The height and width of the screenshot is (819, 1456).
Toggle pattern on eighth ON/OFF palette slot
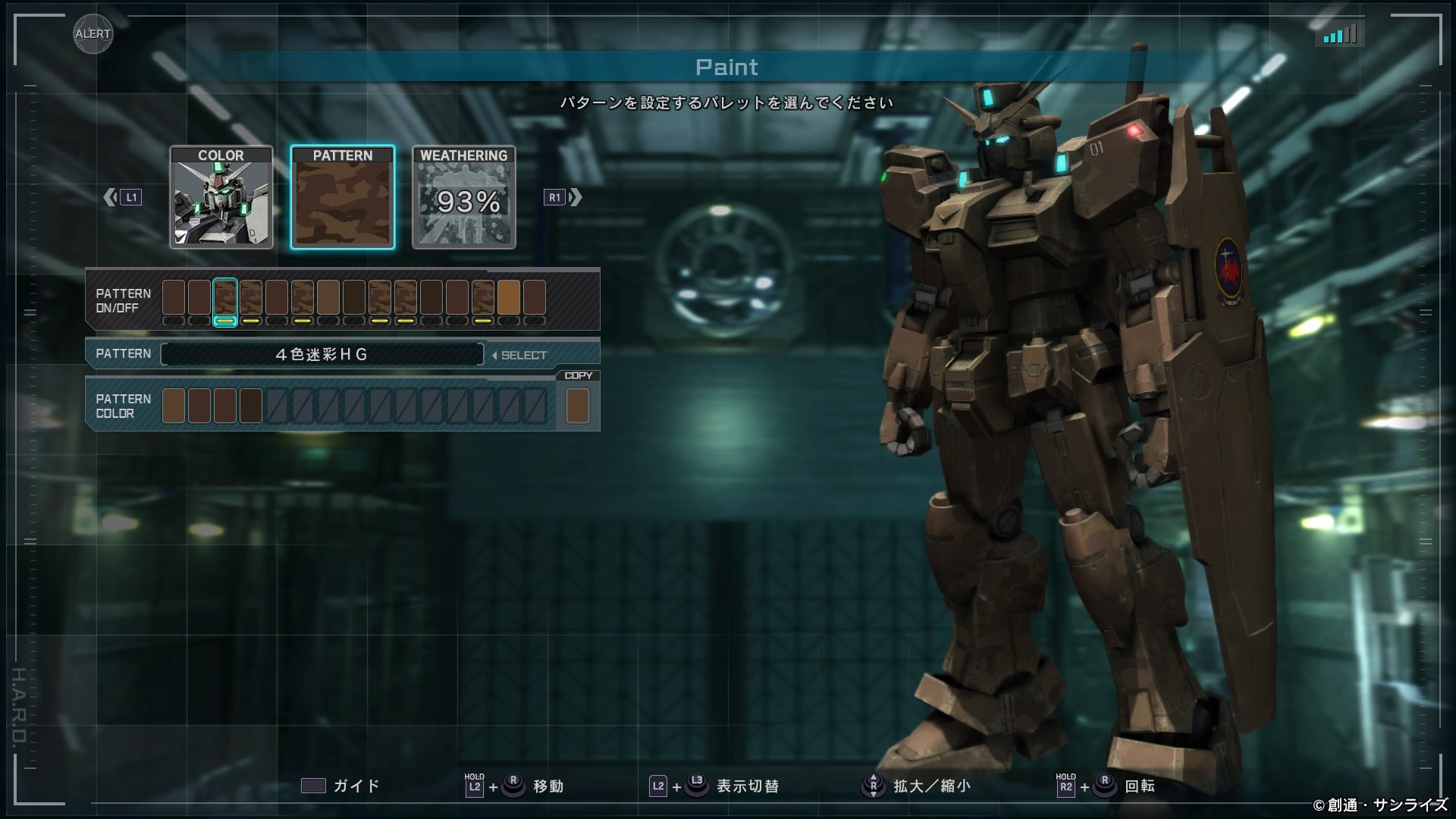pos(354,302)
